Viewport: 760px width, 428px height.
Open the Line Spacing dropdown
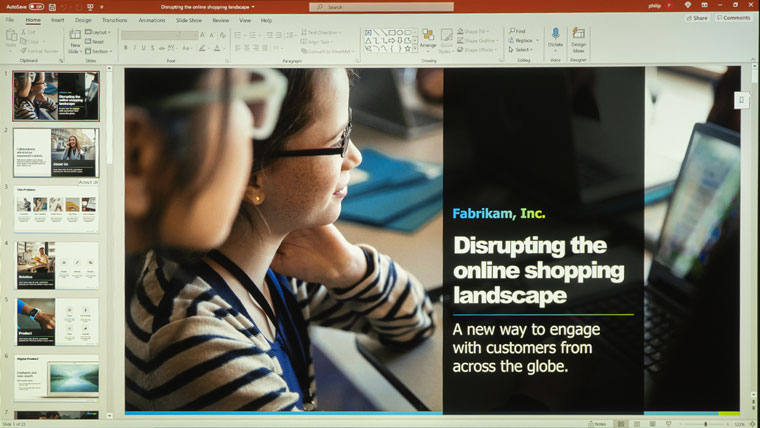click(290, 35)
